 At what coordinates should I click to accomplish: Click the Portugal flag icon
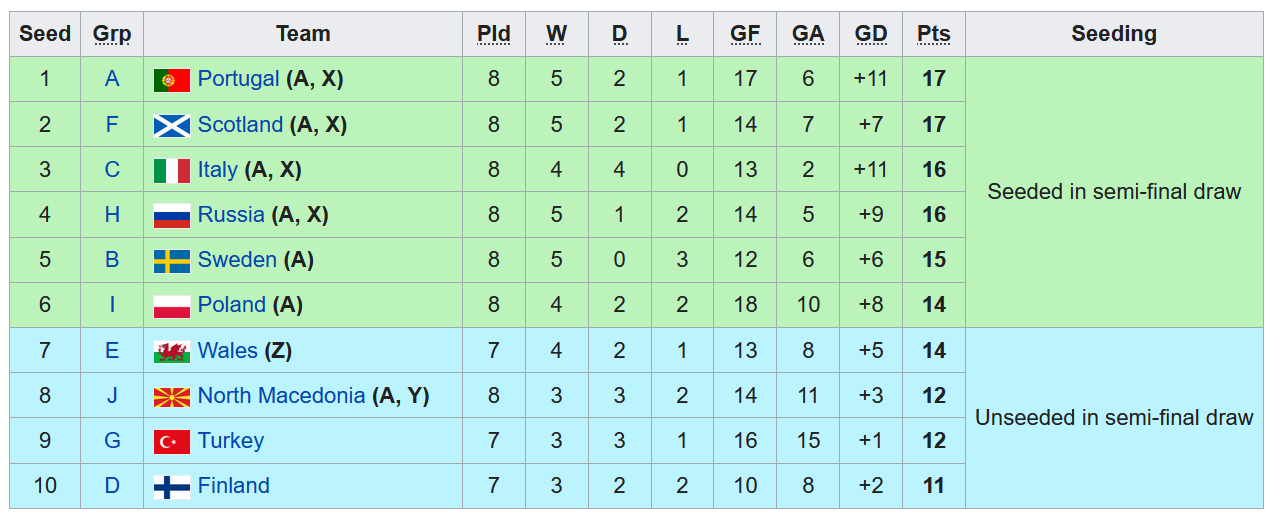[172, 80]
